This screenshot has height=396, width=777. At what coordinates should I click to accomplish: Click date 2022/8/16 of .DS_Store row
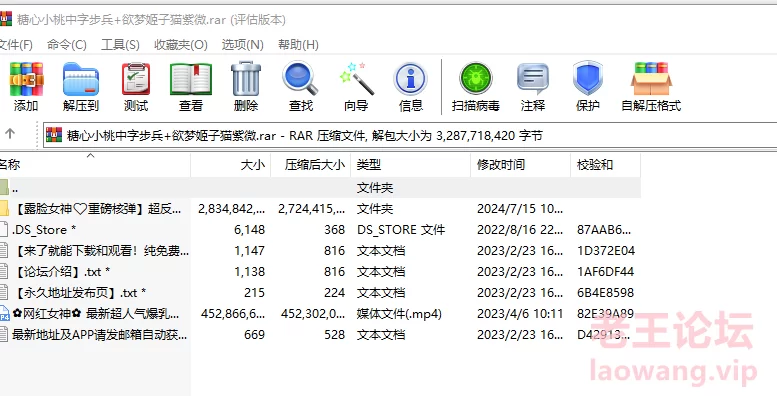pos(520,229)
